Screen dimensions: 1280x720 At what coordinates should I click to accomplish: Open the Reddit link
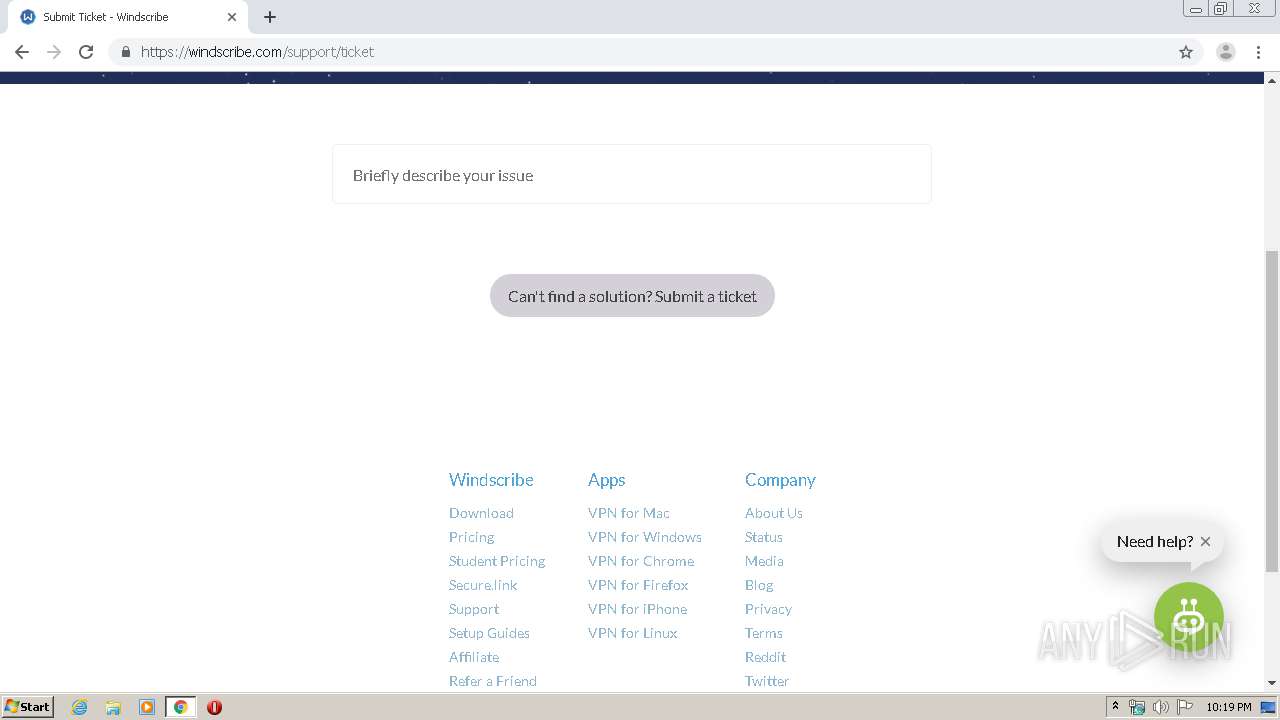[766, 657]
